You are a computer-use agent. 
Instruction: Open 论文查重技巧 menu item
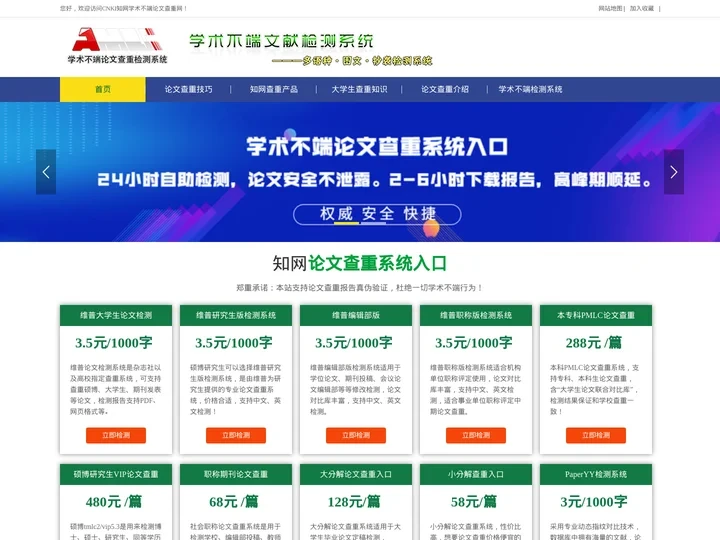coord(188,89)
